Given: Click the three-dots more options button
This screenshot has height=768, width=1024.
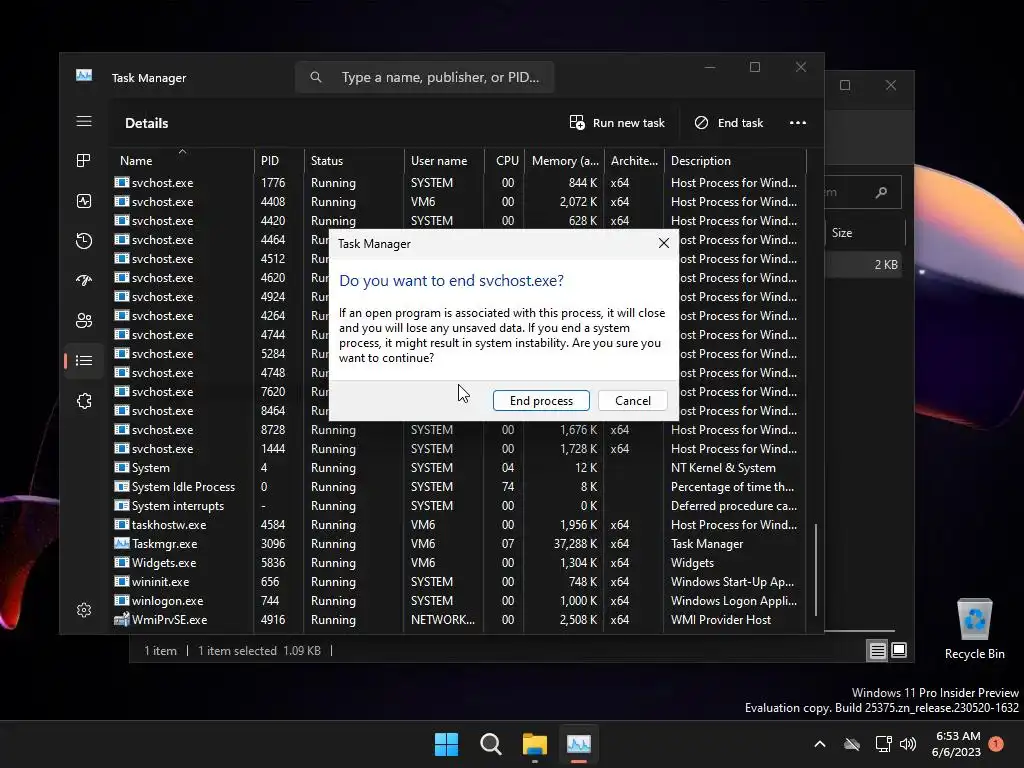Looking at the screenshot, I should click(797, 123).
